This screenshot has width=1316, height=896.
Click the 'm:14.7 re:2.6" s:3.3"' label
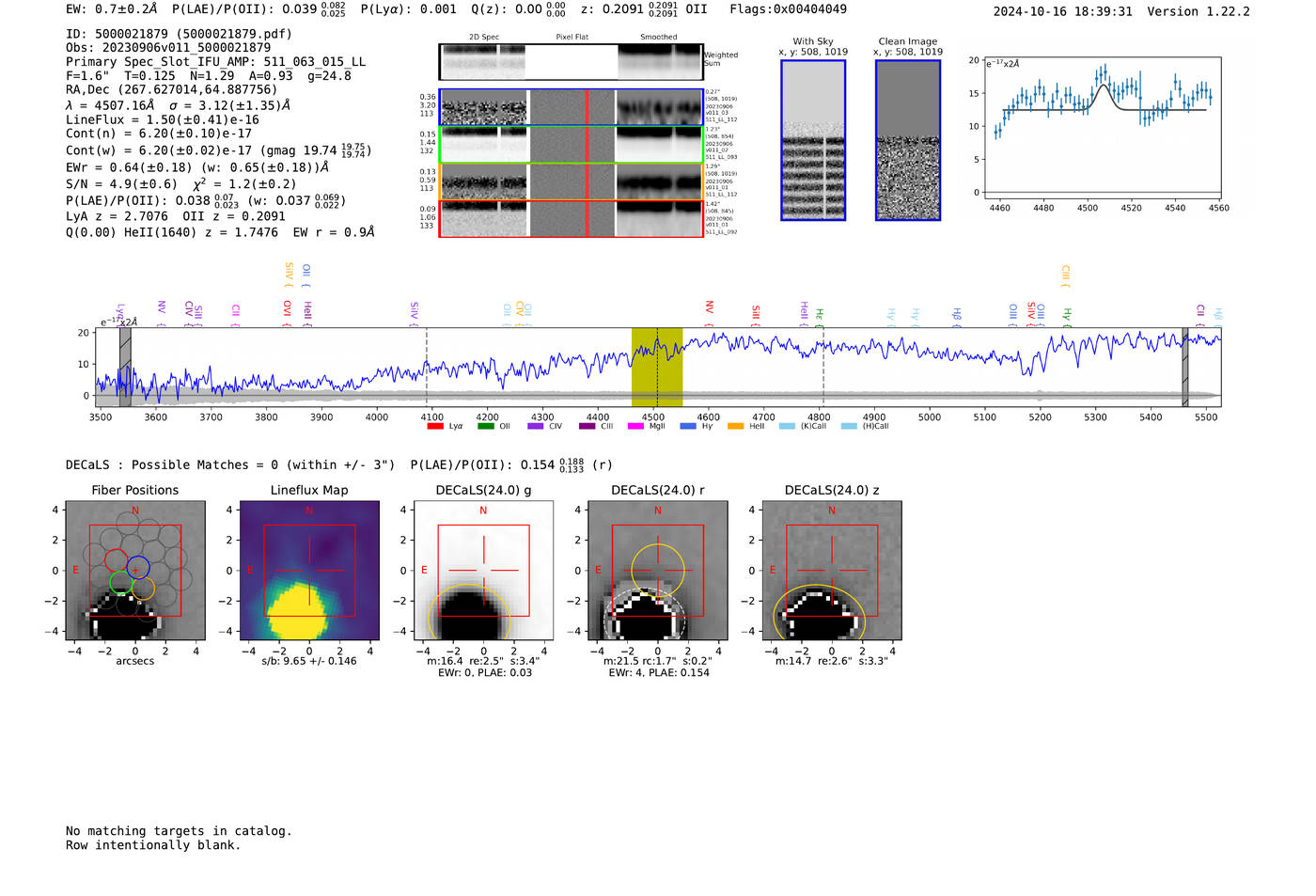click(x=832, y=661)
